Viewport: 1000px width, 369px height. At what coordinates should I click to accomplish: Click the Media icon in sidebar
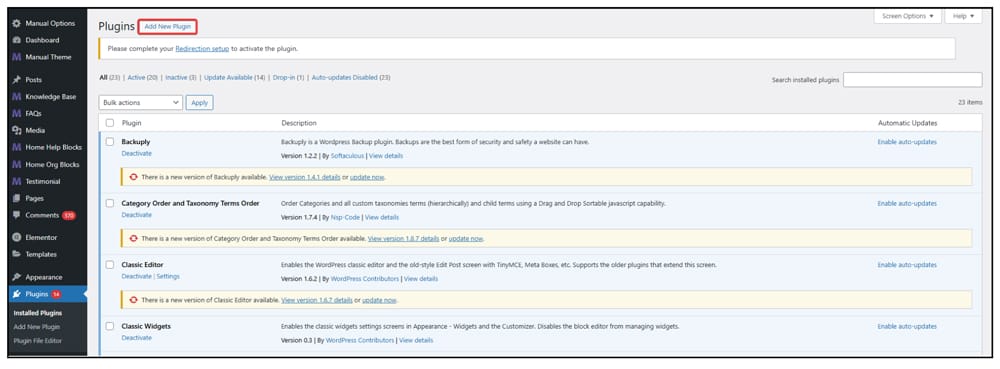(17, 130)
